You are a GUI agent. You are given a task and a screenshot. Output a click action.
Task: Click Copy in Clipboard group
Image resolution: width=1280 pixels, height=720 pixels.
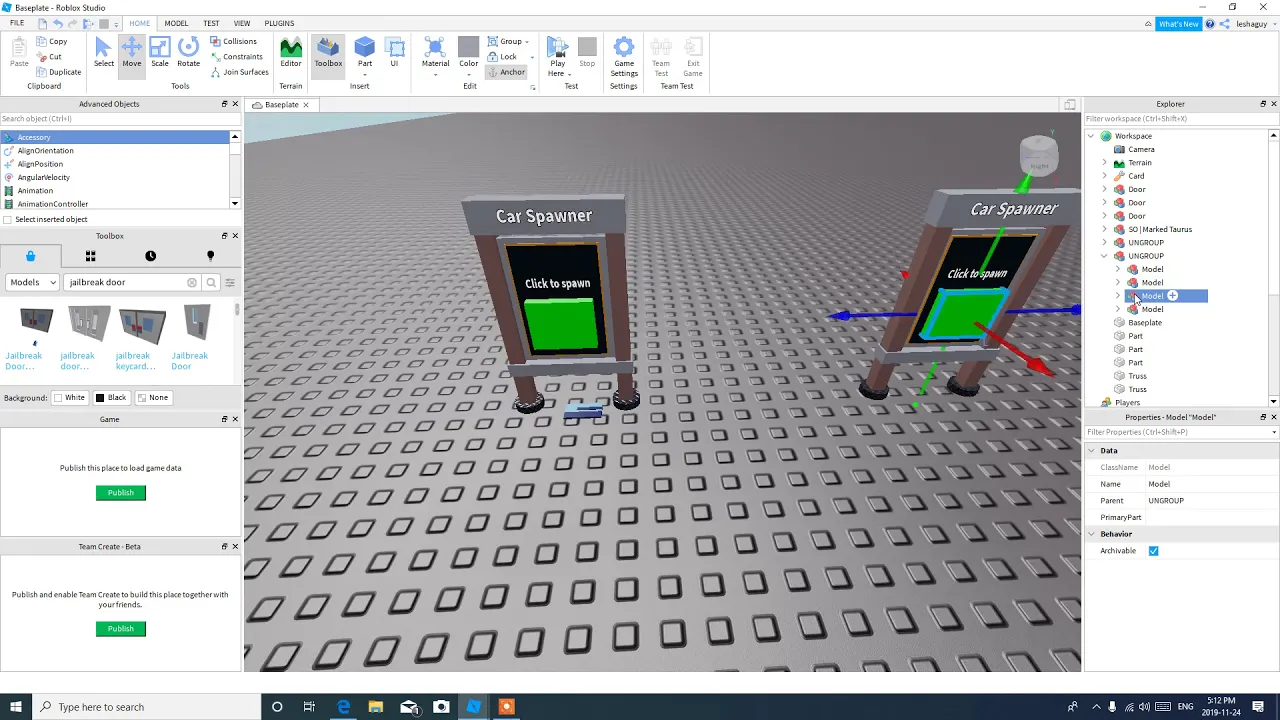click(51, 41)
